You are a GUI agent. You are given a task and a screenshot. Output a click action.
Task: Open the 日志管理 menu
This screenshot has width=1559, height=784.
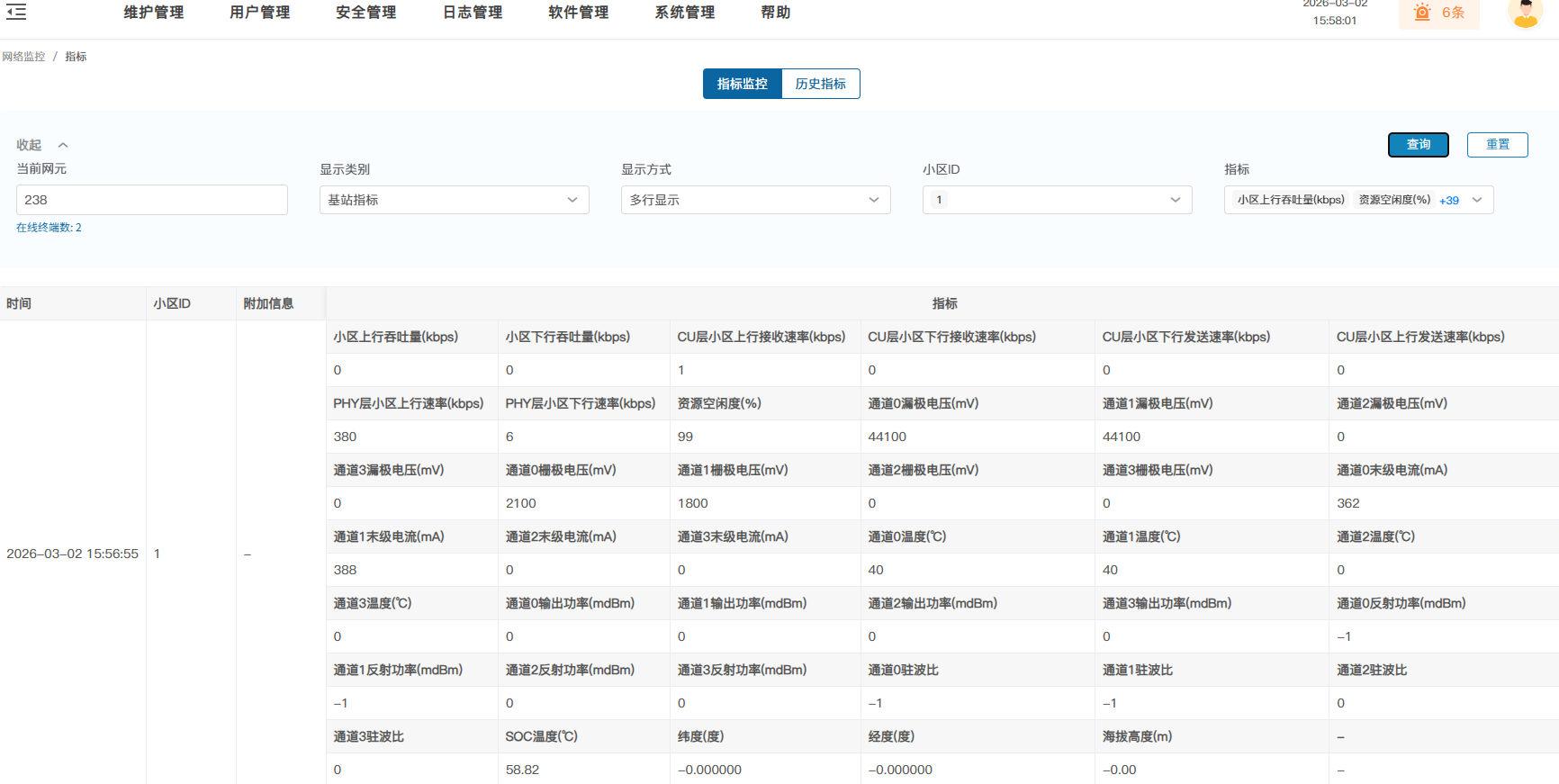click(473, 13)
